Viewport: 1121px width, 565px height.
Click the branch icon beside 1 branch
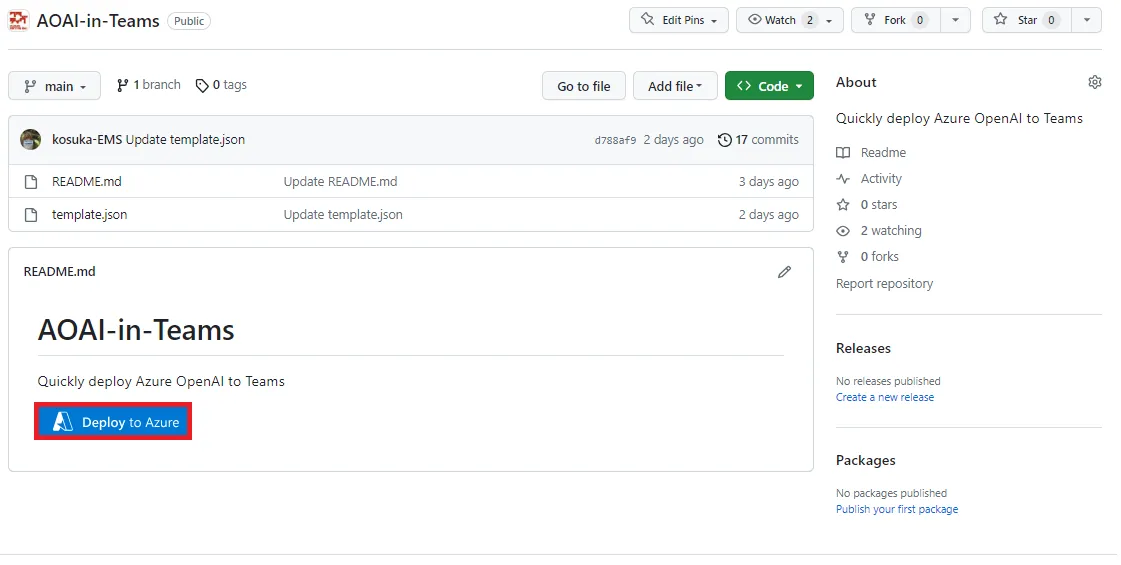click(123, 85)
